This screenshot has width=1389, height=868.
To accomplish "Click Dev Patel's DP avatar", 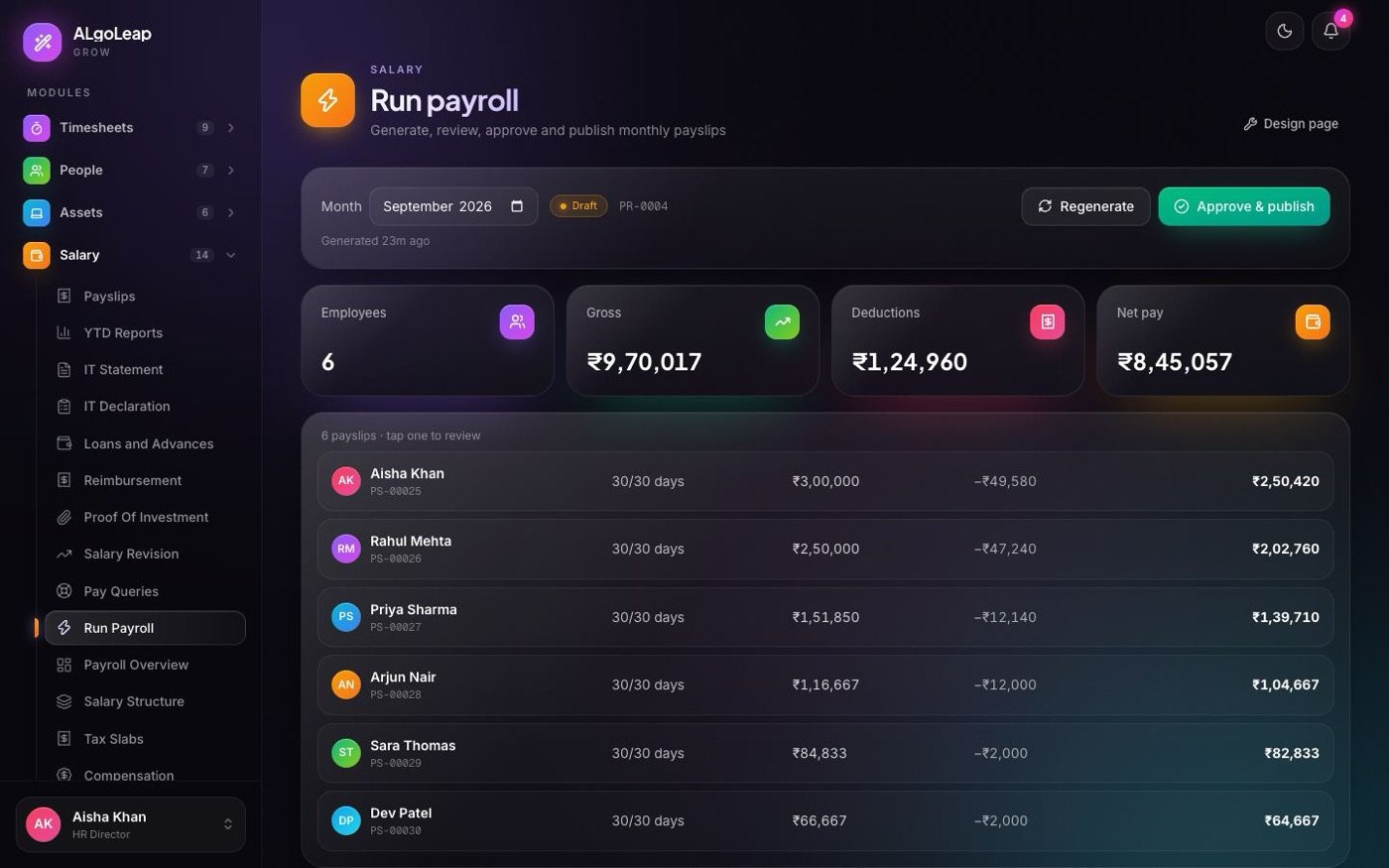I will click(x=346, y=820).
